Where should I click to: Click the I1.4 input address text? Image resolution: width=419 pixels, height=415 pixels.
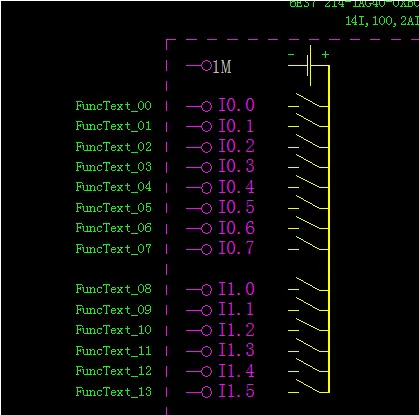(x=236, y=371)
